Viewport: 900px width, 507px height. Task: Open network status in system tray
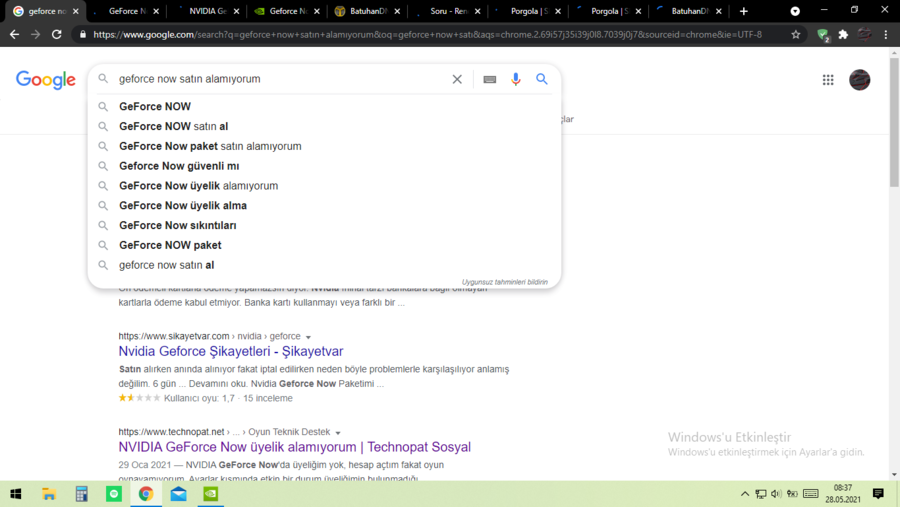point(761,494)
